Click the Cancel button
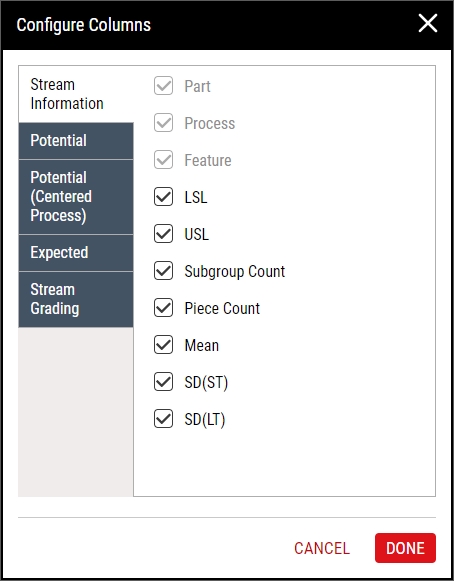 [322, 548]
